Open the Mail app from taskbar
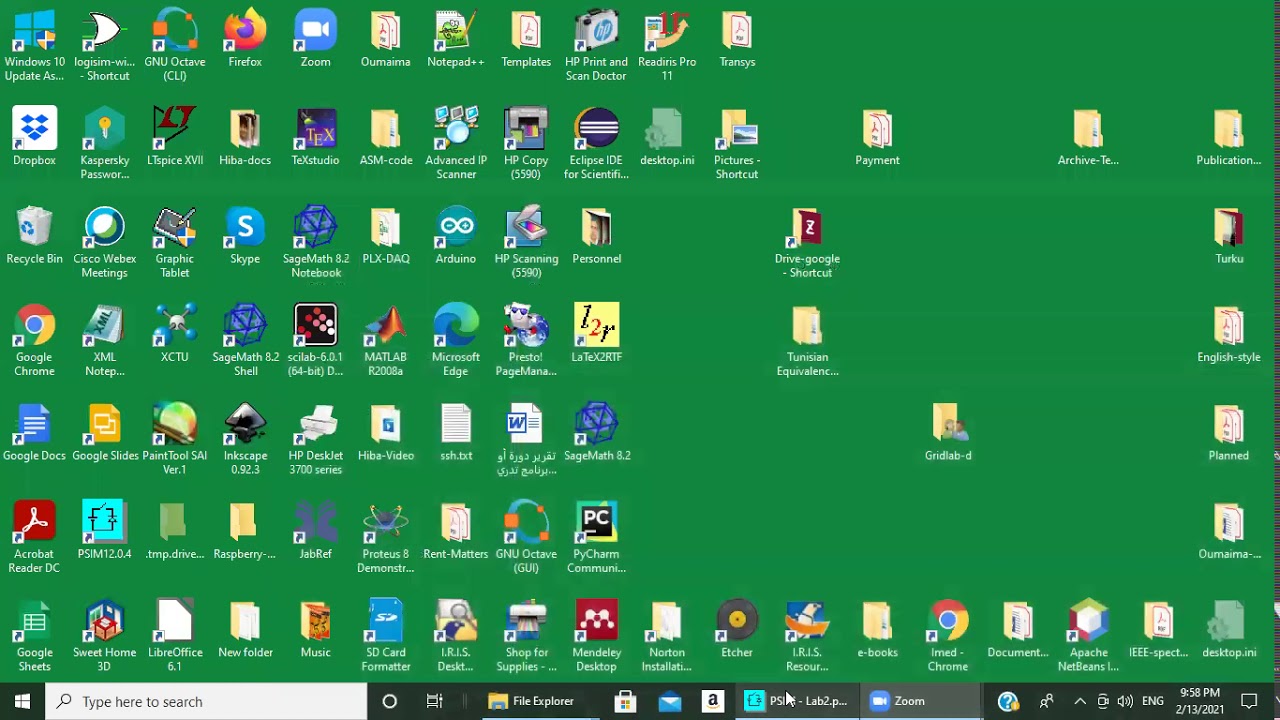Viewport: 1280px width, 720px height. pos(669,701)
